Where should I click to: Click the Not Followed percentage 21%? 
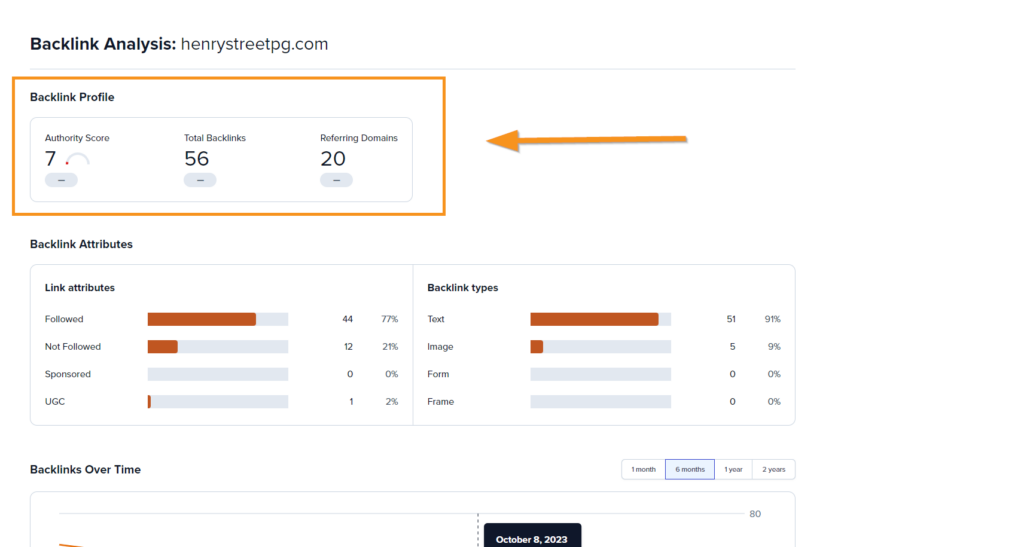click(390, 347)
